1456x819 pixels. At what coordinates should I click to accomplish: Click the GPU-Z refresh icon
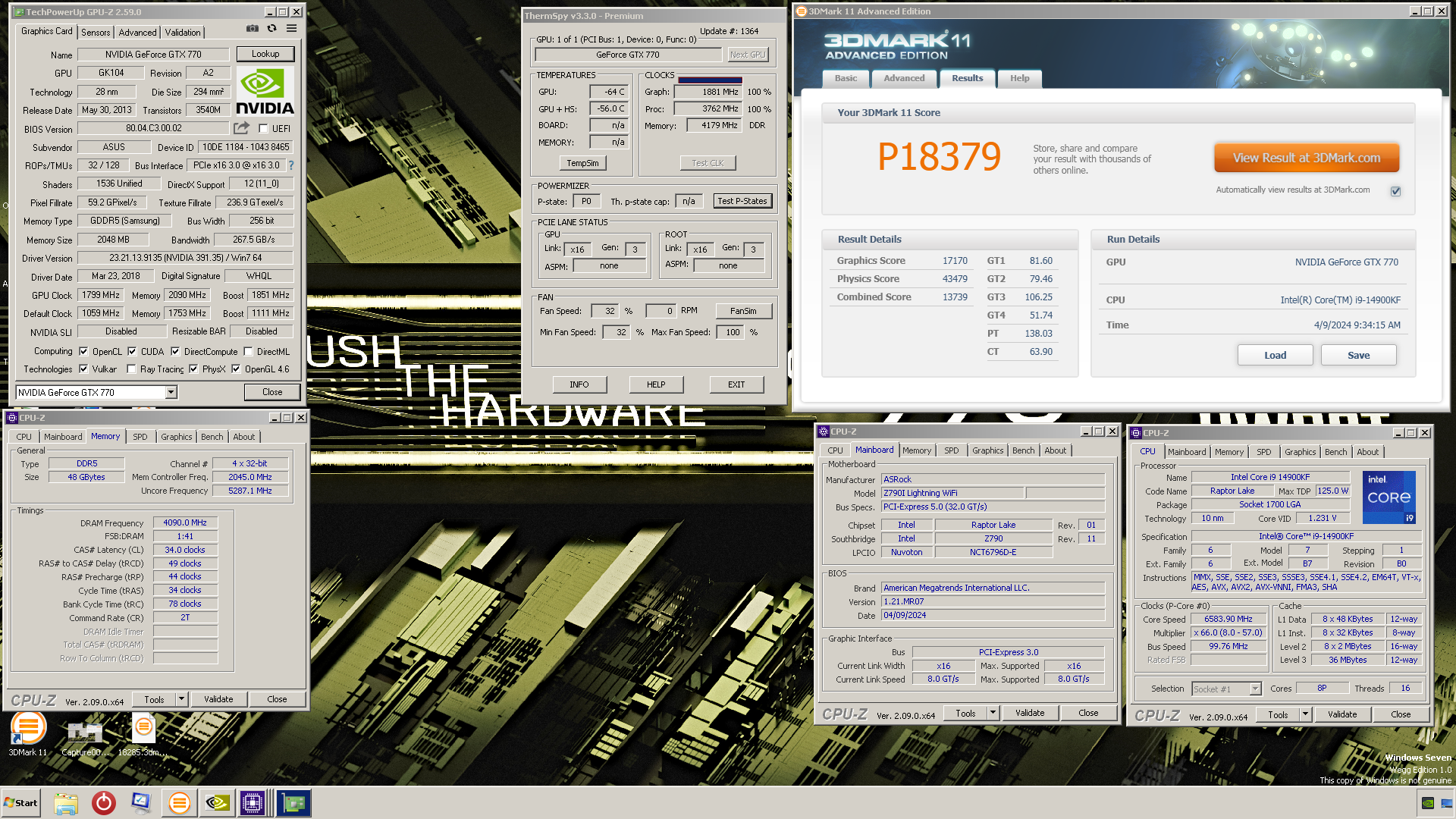click(x=271, y=29)
